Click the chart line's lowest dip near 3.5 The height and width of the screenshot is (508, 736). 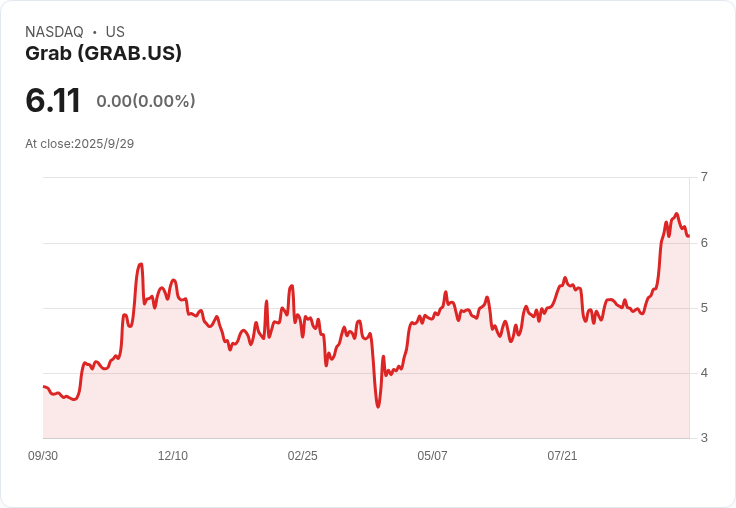point(378,406)
